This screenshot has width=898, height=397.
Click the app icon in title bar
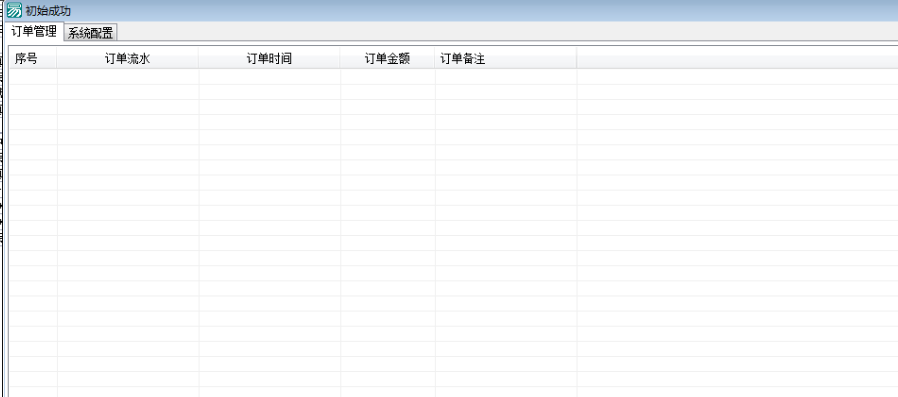click(x=14, y=10)
